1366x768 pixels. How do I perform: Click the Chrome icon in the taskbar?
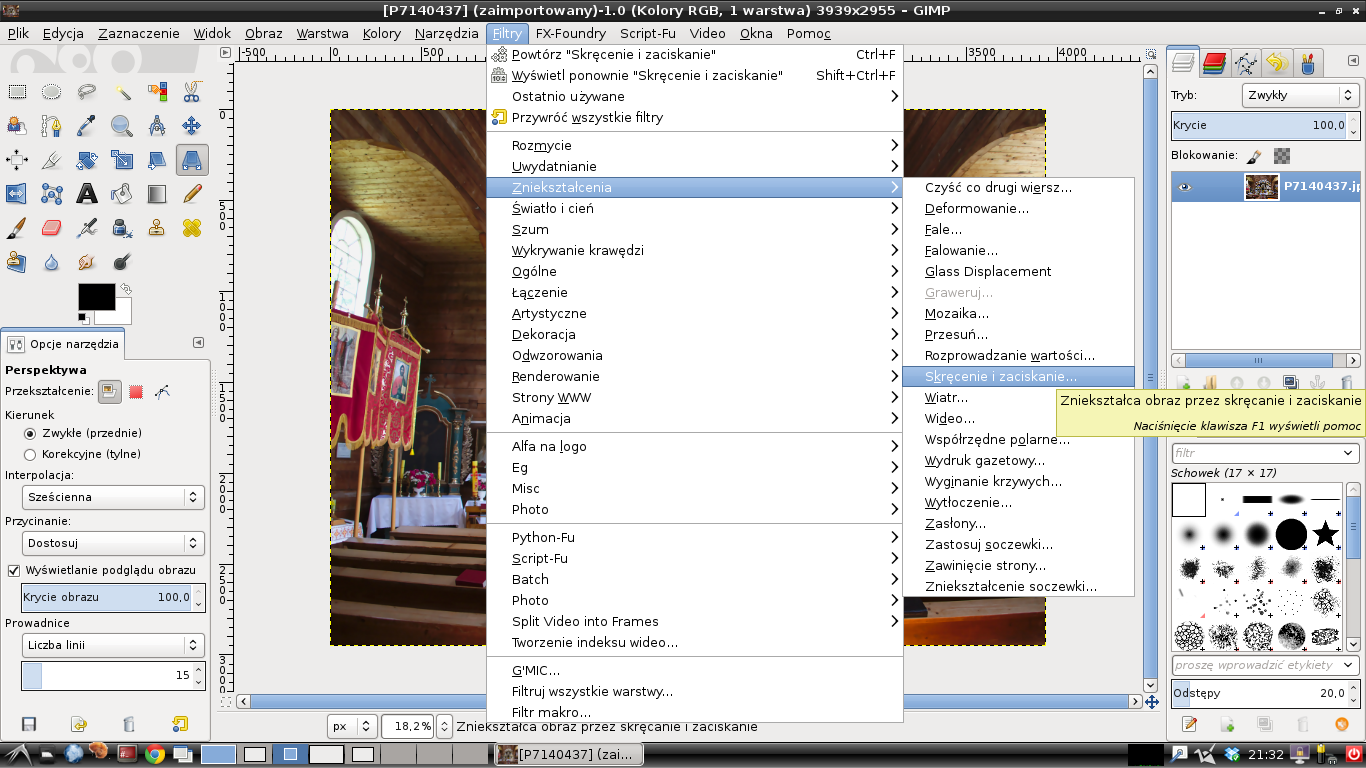(154, 754)
